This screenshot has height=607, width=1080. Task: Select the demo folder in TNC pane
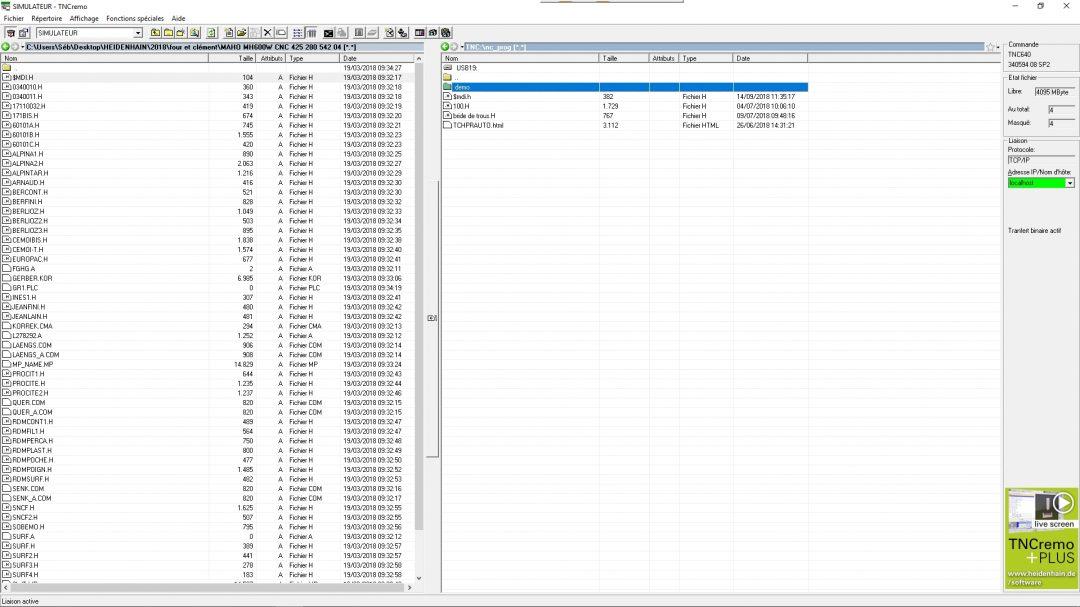462,88
